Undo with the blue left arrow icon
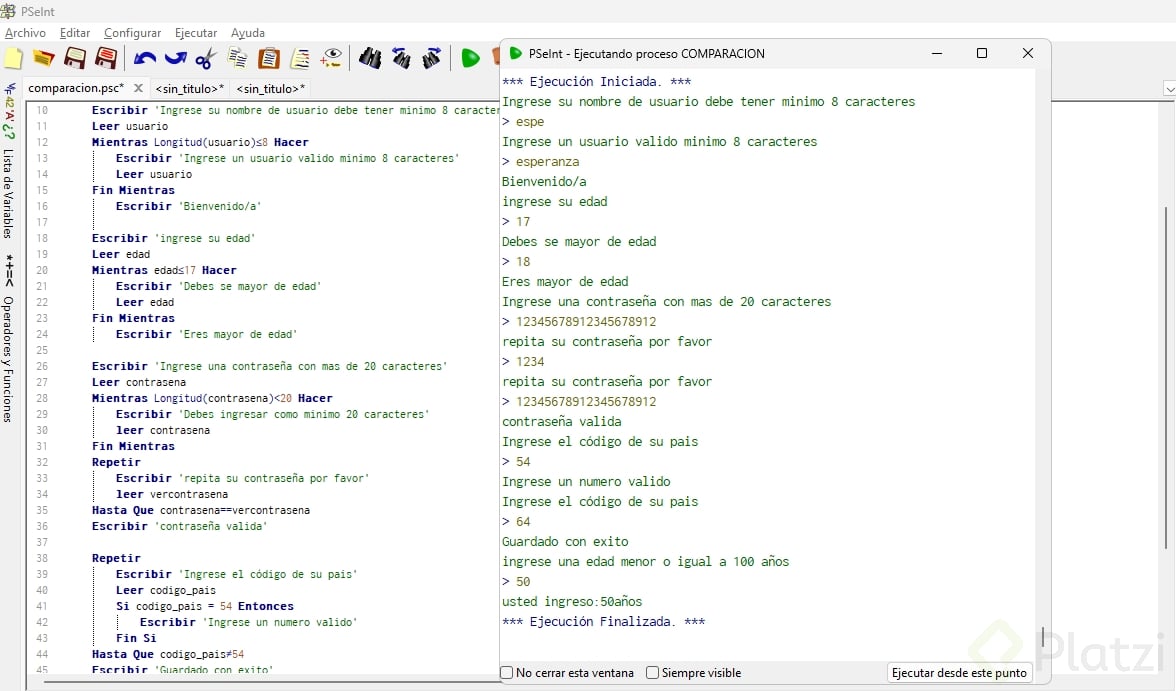The width and height of the screenshot is (1176, 691). click(145, 59)
